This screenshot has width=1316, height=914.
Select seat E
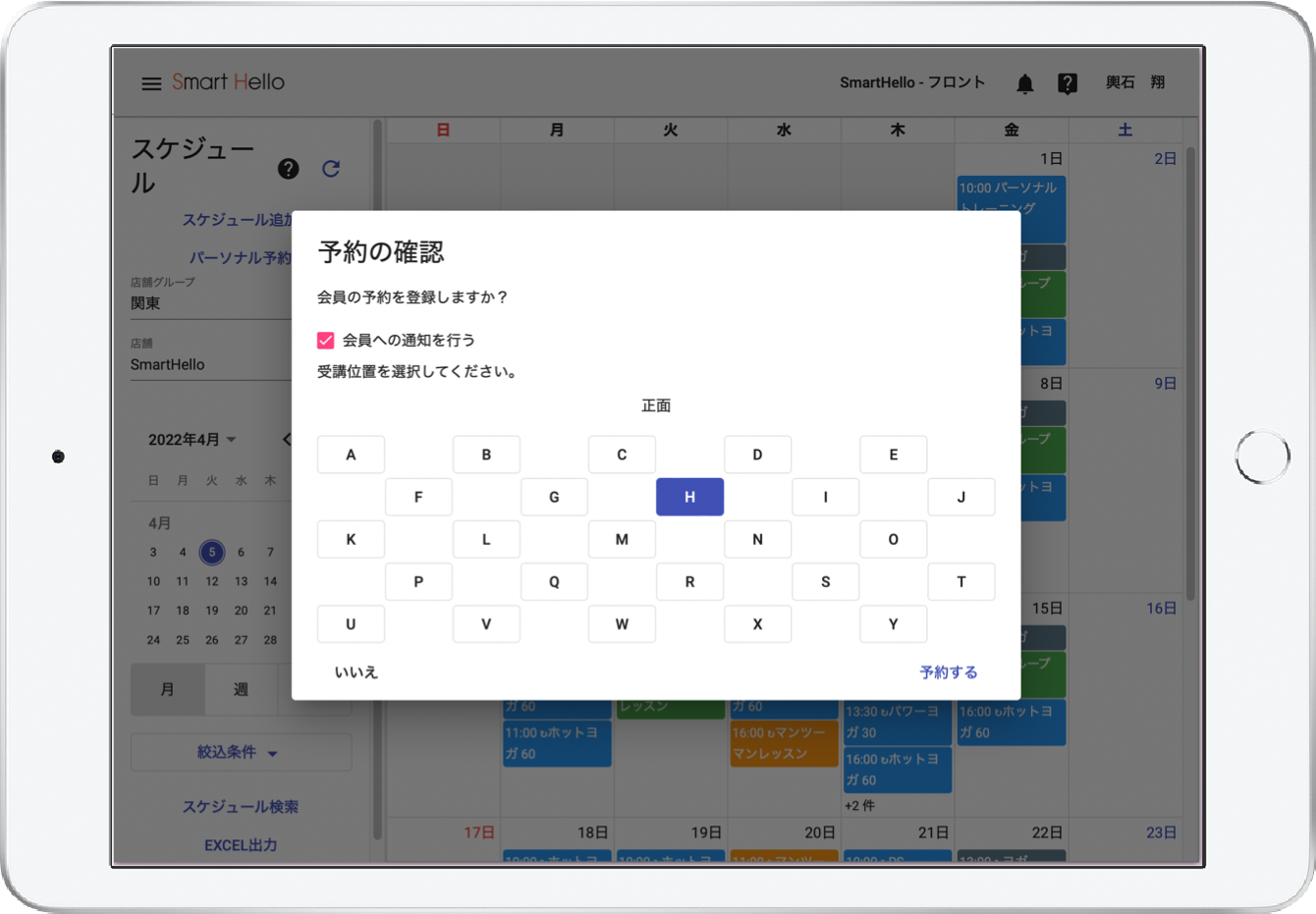click(893, 455)
